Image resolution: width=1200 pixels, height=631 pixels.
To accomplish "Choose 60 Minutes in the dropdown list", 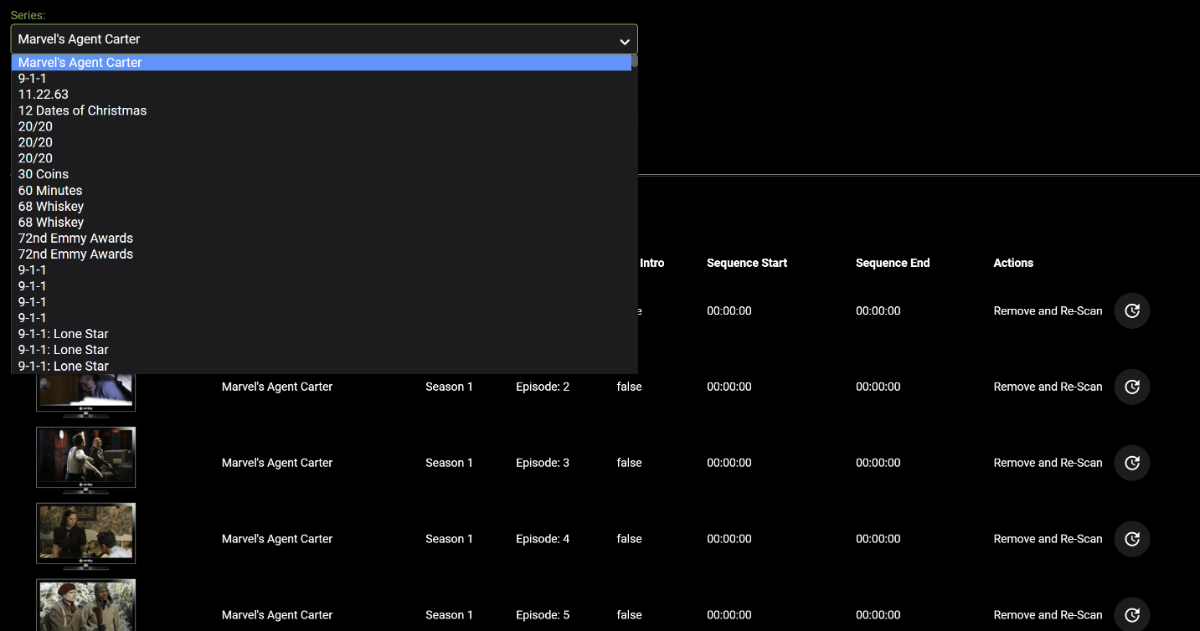I will pyautogui.click(x=50, y=190).
